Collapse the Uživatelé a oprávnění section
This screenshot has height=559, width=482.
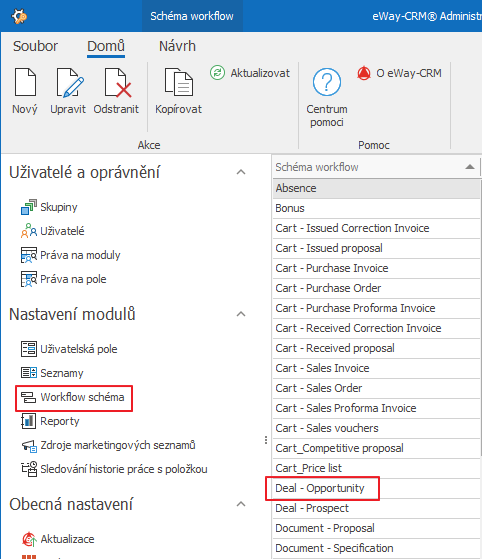click(x=241, y=172)
